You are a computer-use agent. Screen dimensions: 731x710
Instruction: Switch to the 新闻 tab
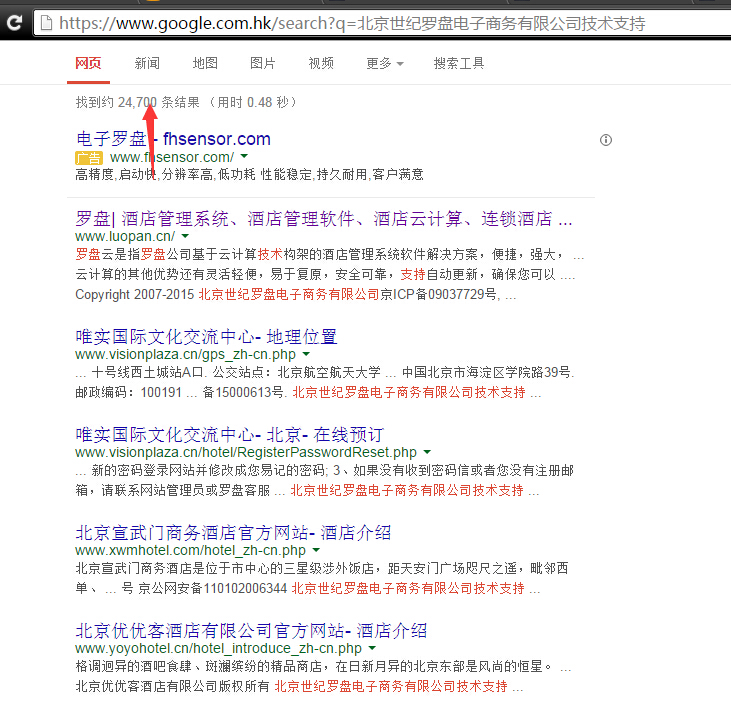tap(147, 63)
